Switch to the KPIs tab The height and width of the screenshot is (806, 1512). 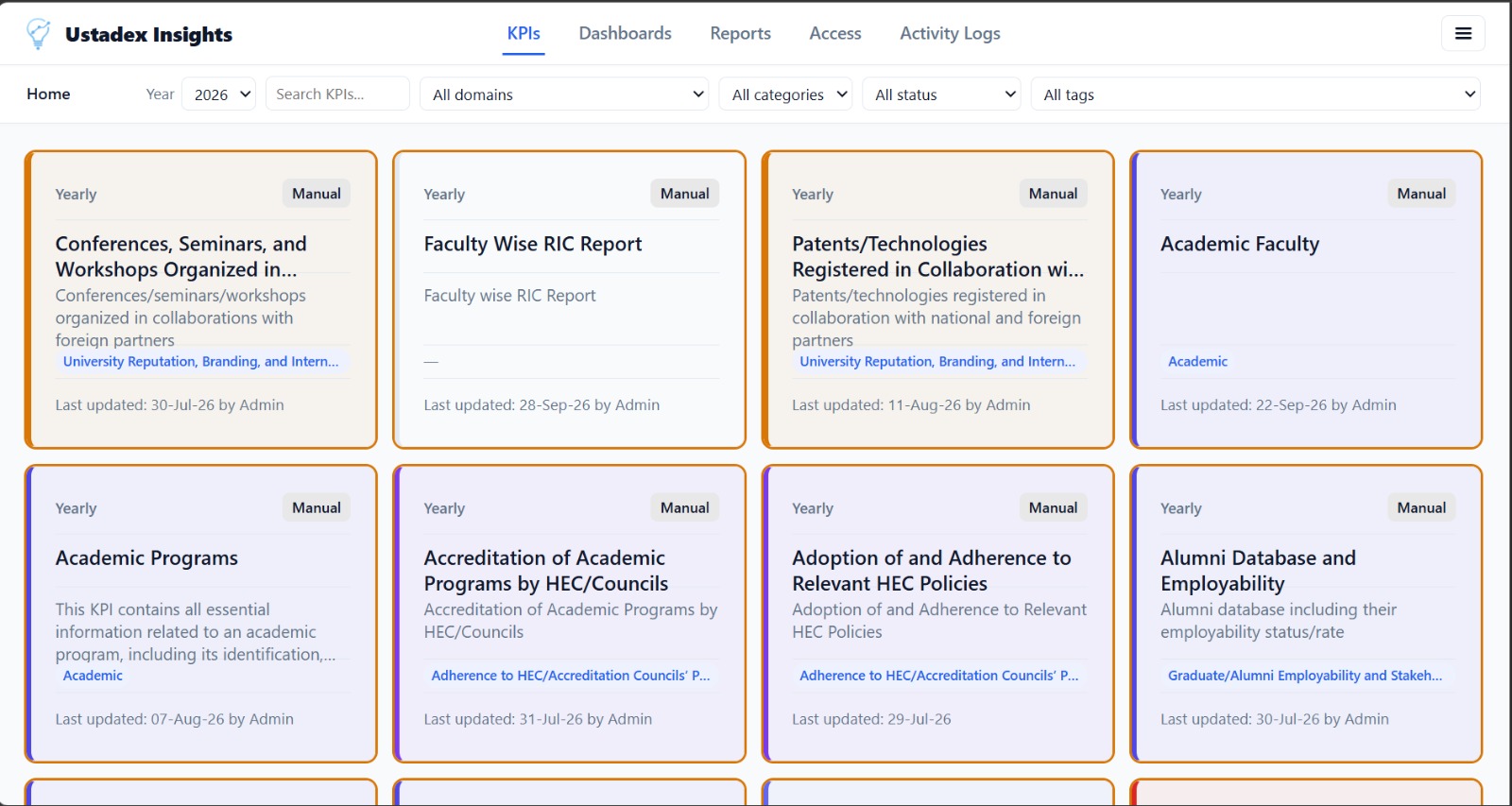(524, 33)
